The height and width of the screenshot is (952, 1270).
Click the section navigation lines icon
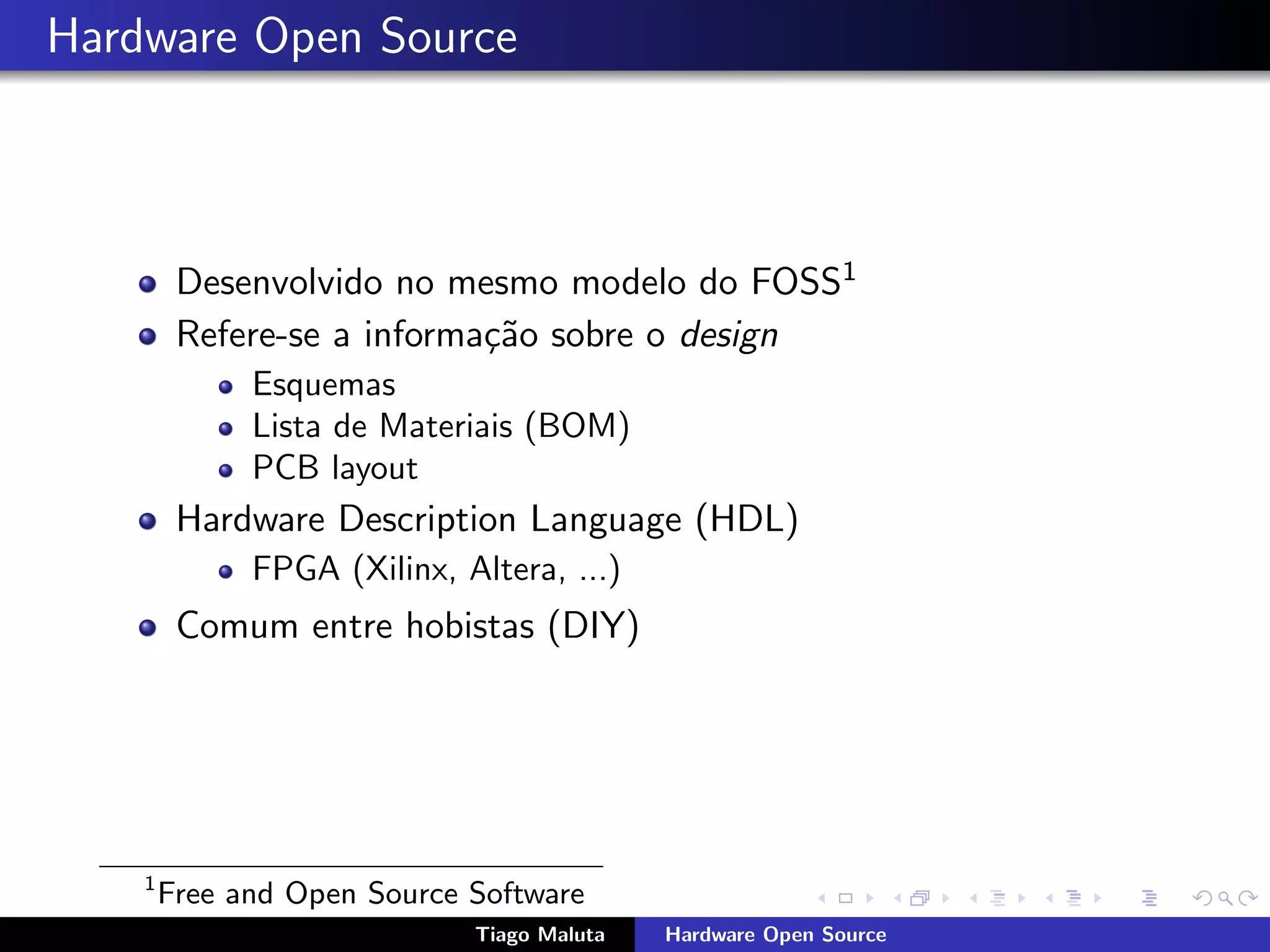click(x=1074, y=898)
